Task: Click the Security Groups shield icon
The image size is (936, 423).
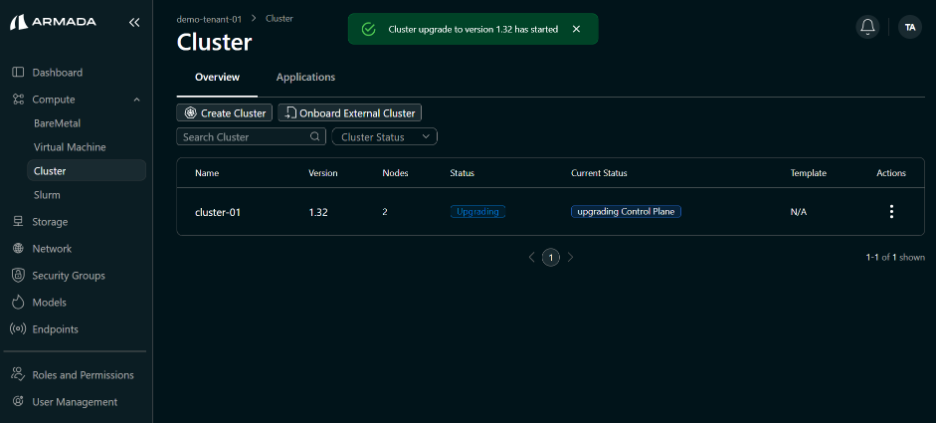Action: (x=18, y=275)
